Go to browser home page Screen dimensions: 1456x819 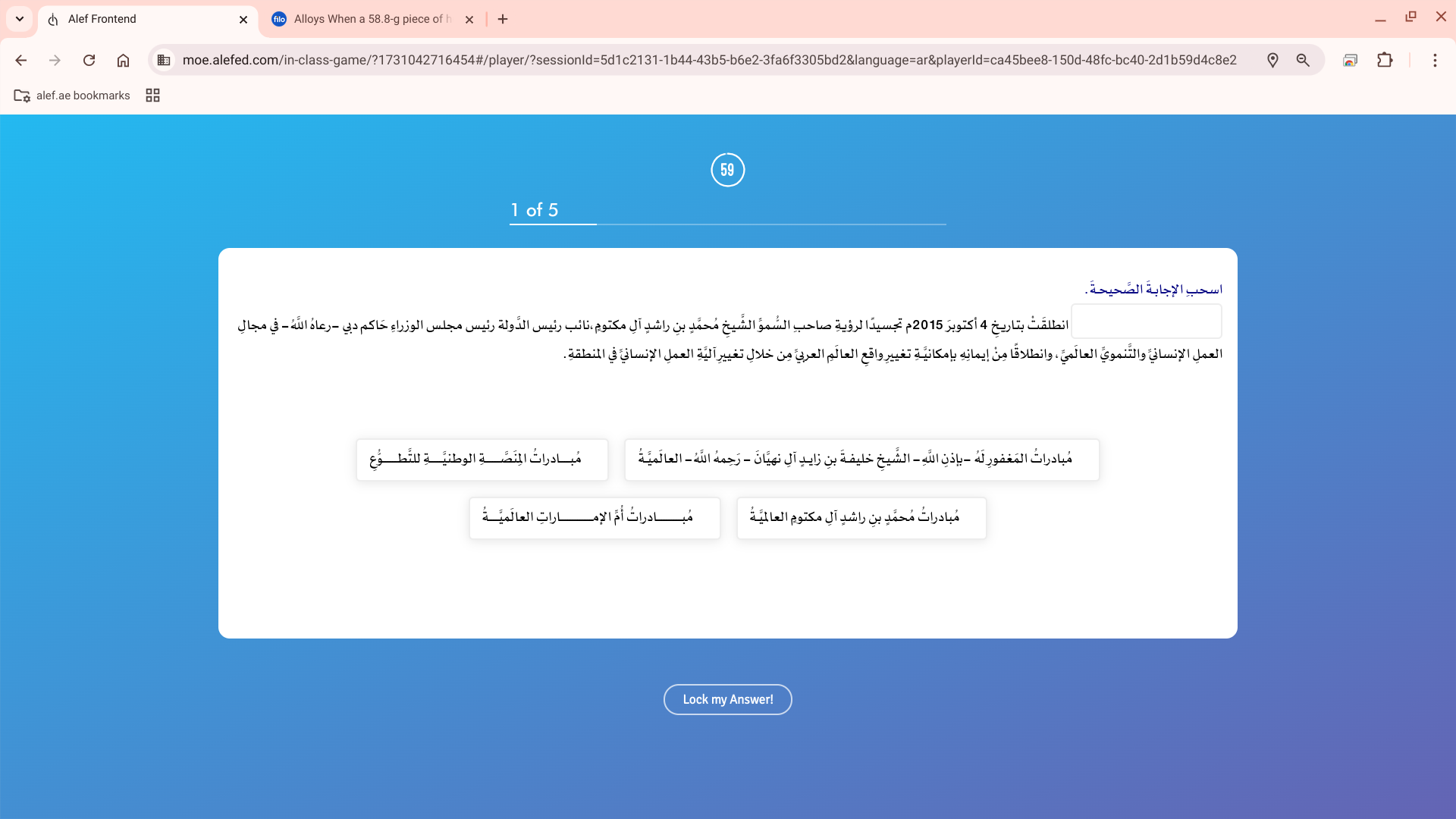[x=123, y=61]
